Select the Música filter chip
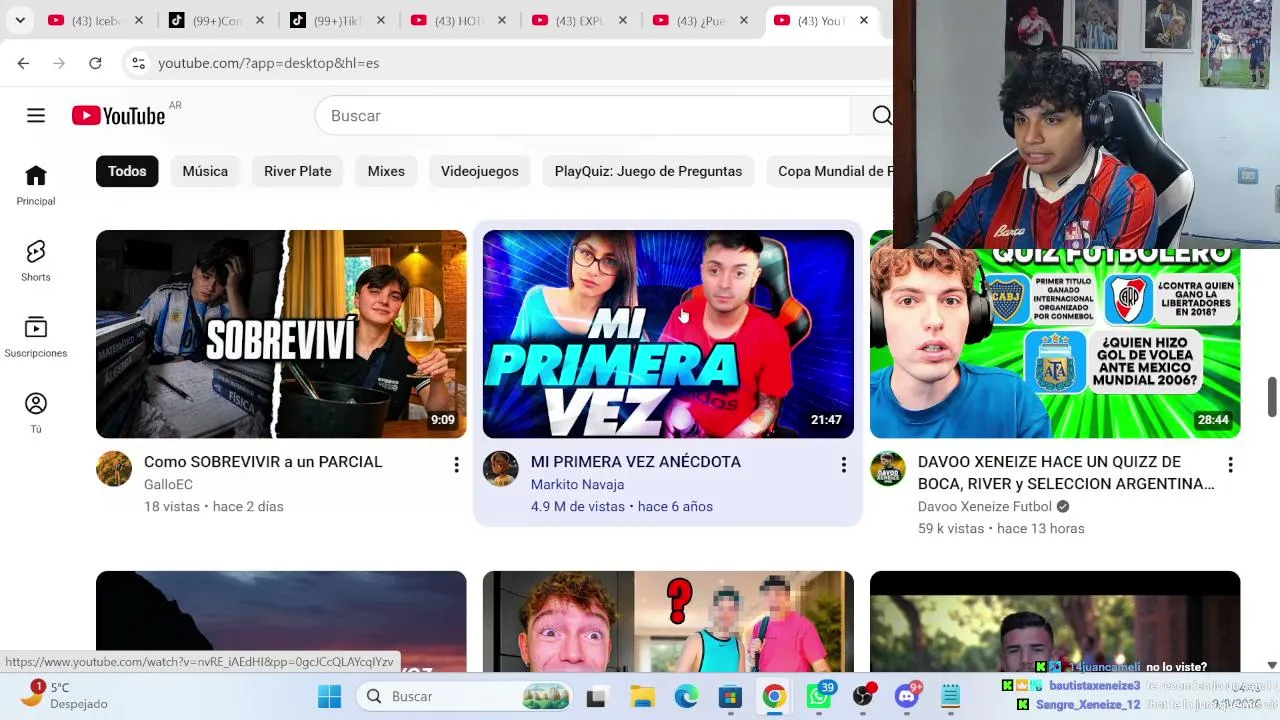This screenshot has width=1280, height=720. [x=205, y=171]
